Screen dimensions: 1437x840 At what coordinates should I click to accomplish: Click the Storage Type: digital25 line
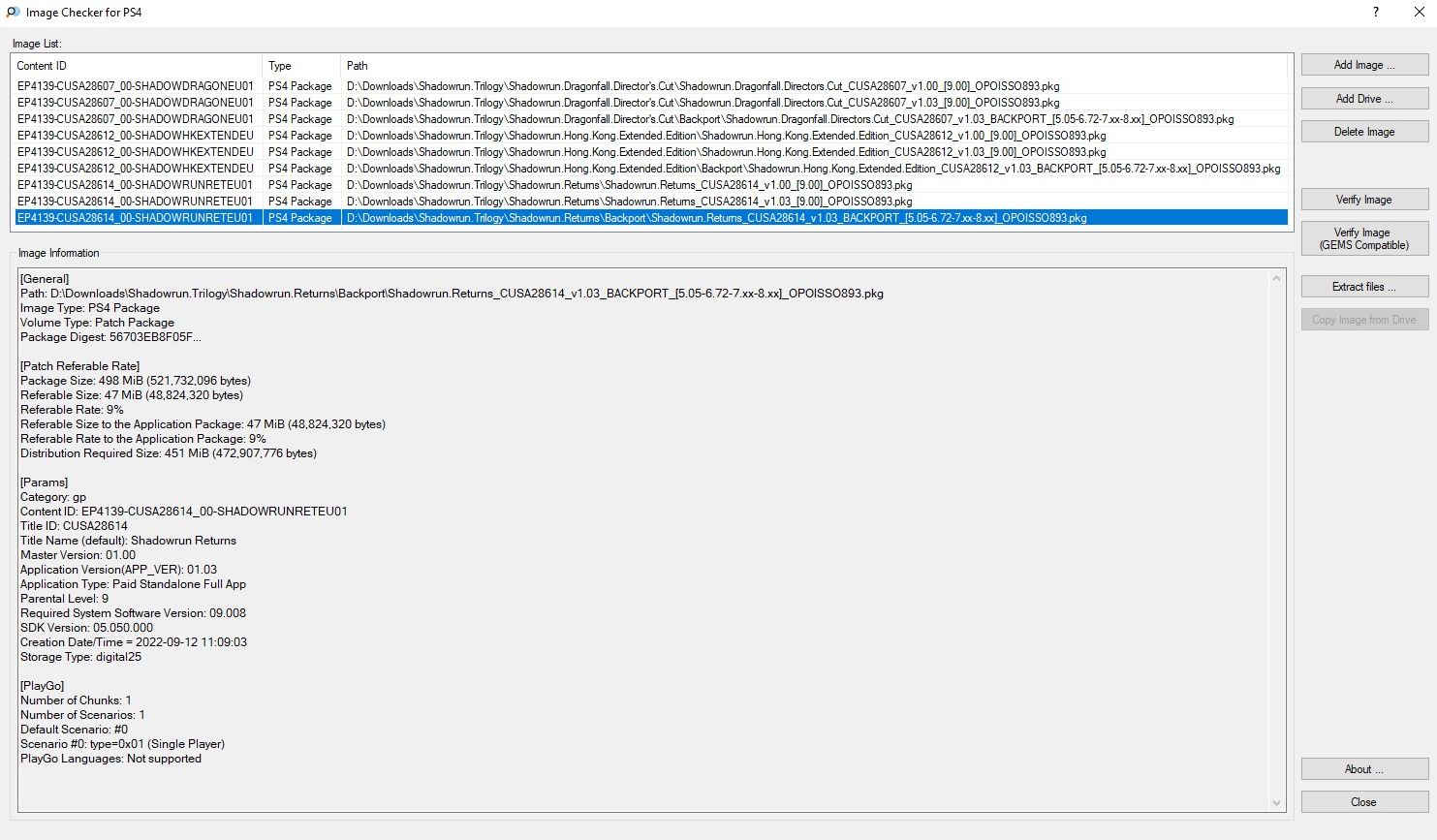80,657
